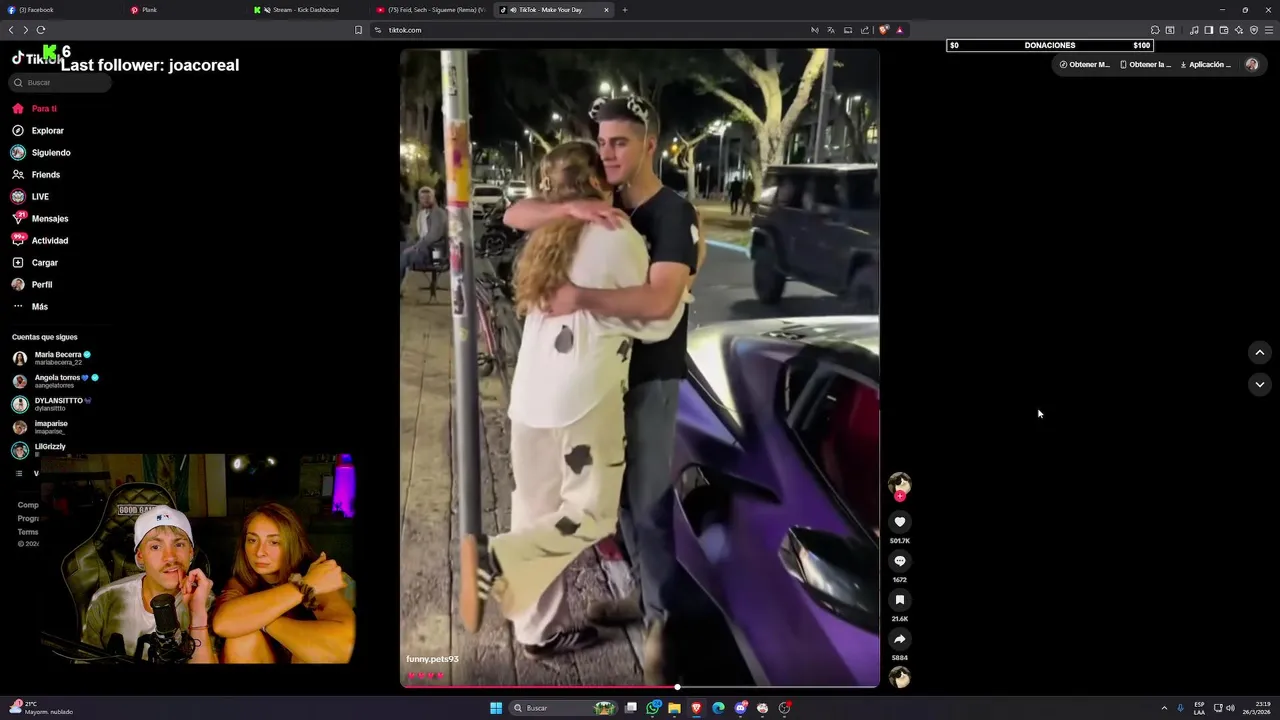Click the tiktok.com address bar

[590, 30]
